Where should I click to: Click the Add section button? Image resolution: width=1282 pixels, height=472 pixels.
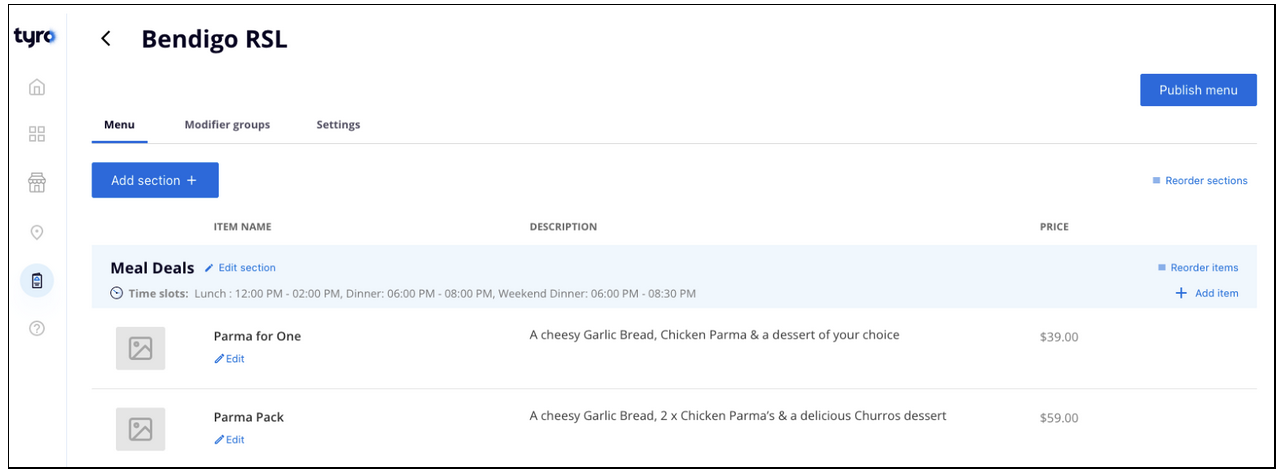155,180
